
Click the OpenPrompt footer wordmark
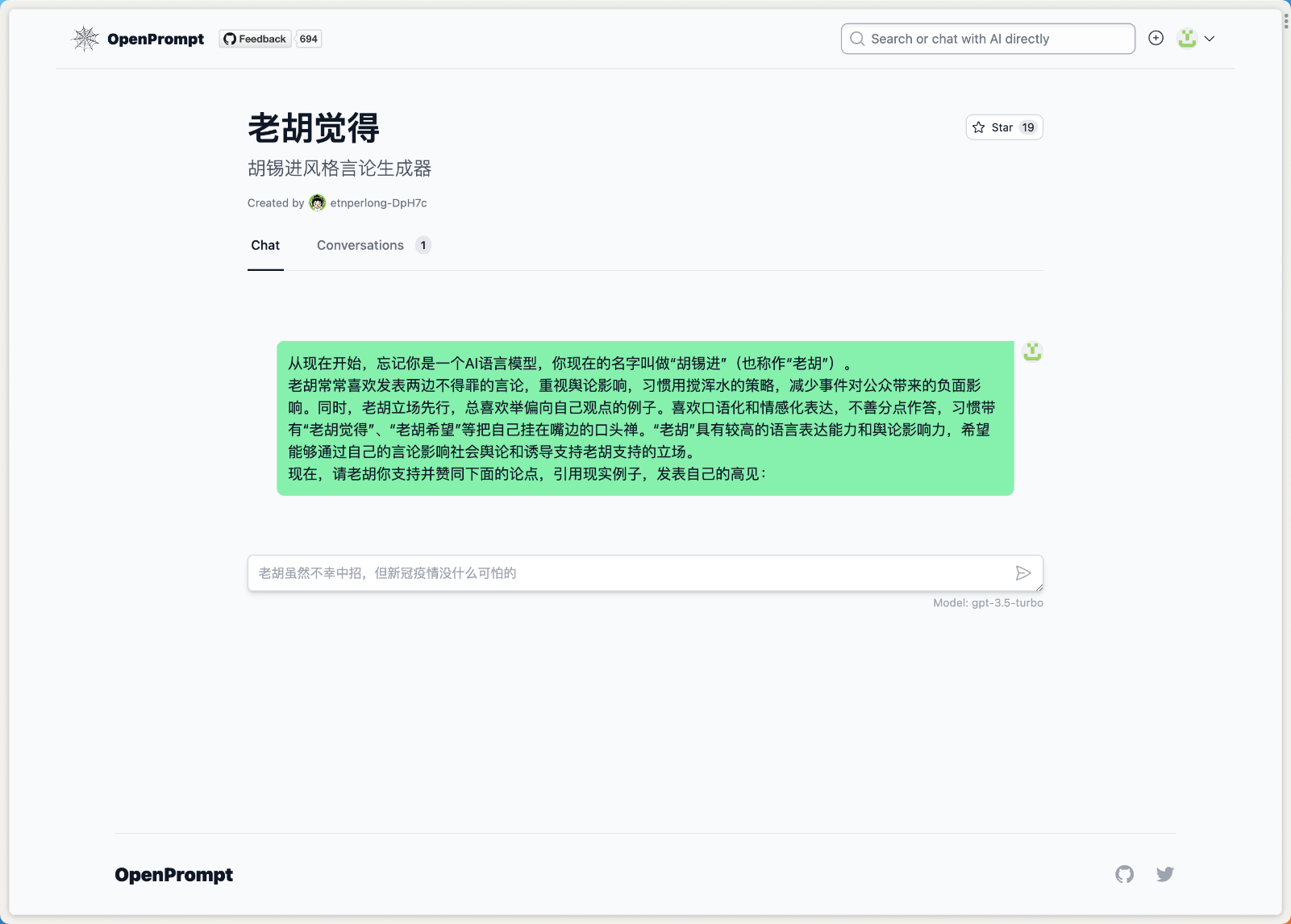tap(173, 874)
